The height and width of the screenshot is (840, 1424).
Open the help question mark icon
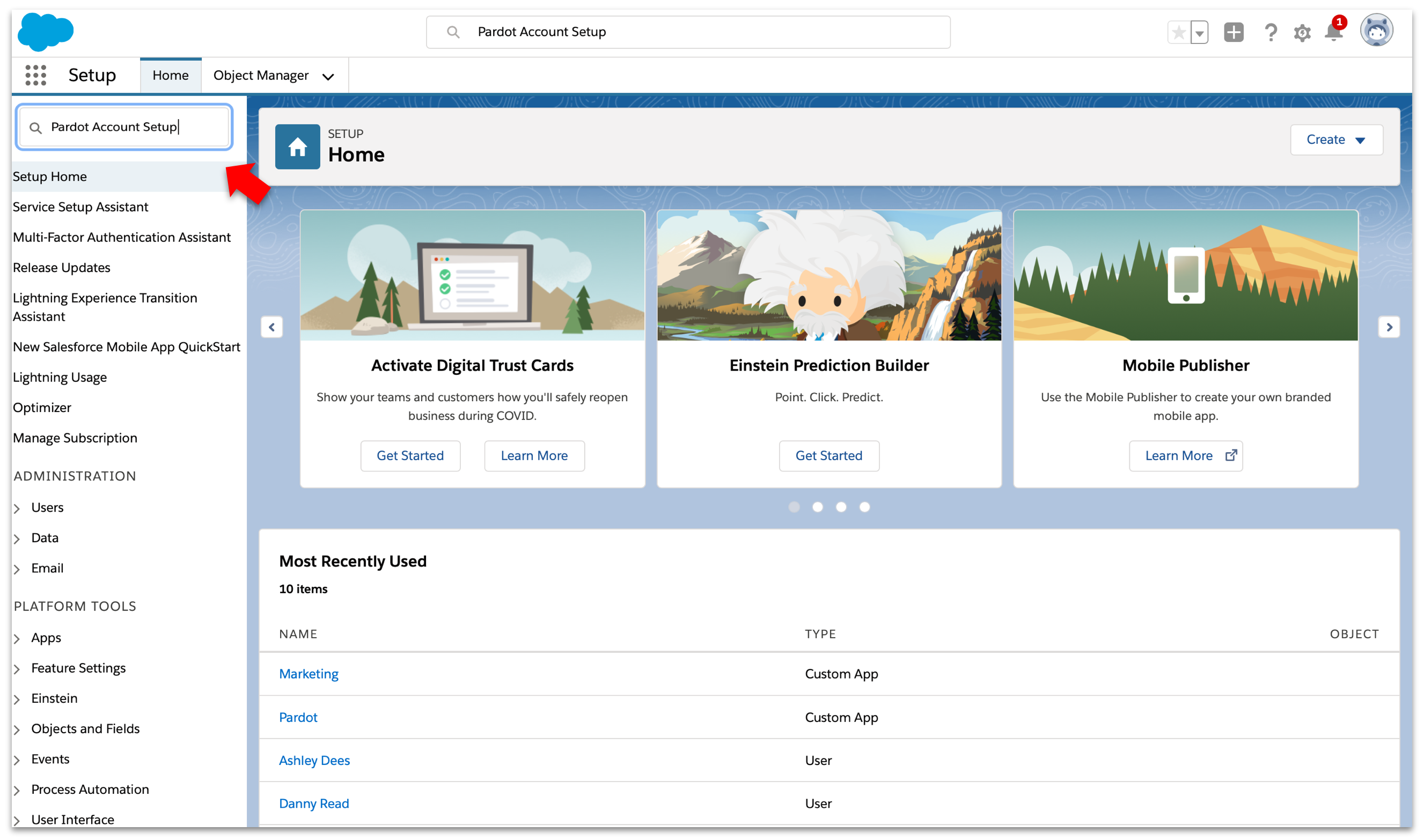(x=1270, y=32)
